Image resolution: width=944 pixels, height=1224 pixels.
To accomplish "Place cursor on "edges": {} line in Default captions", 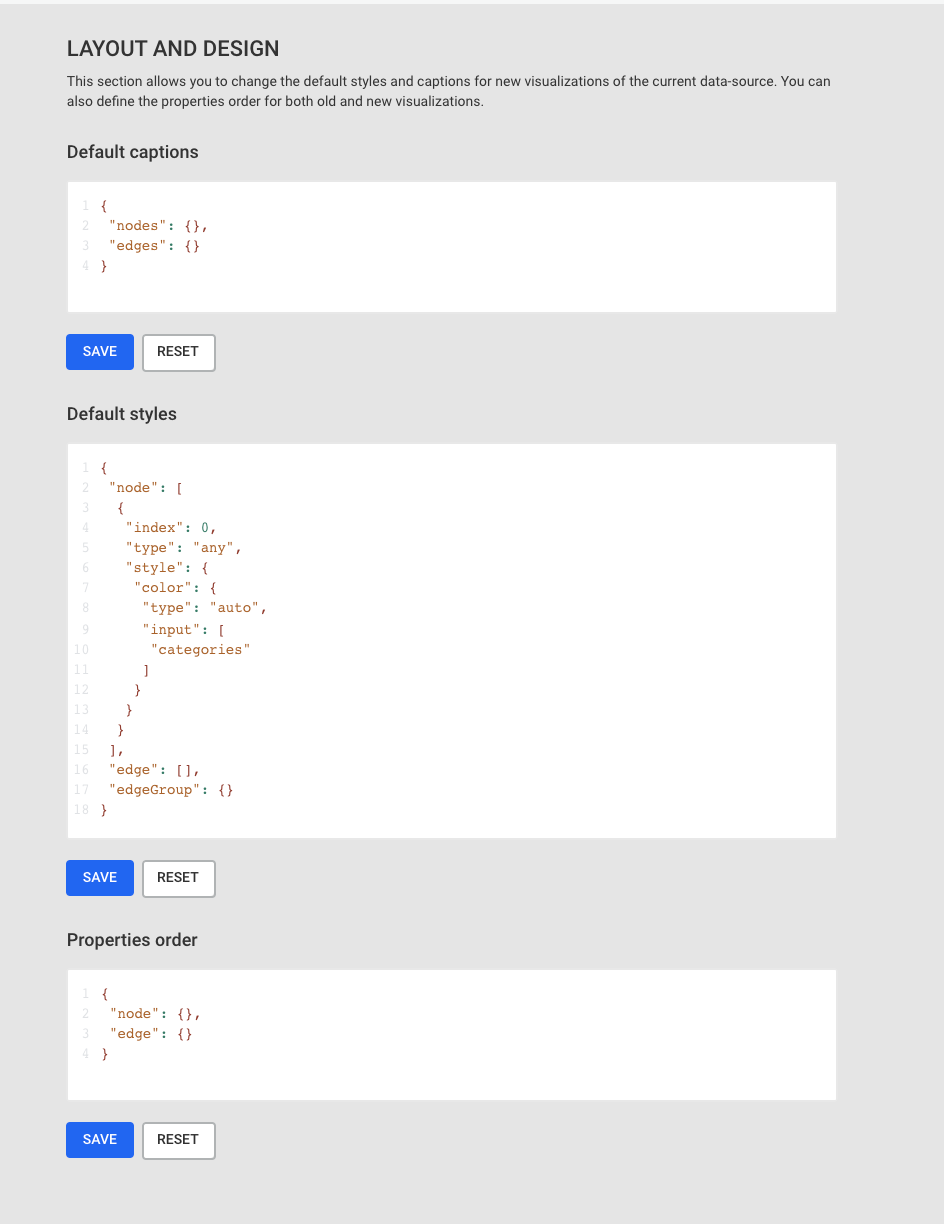I will (x=154, y=246).
